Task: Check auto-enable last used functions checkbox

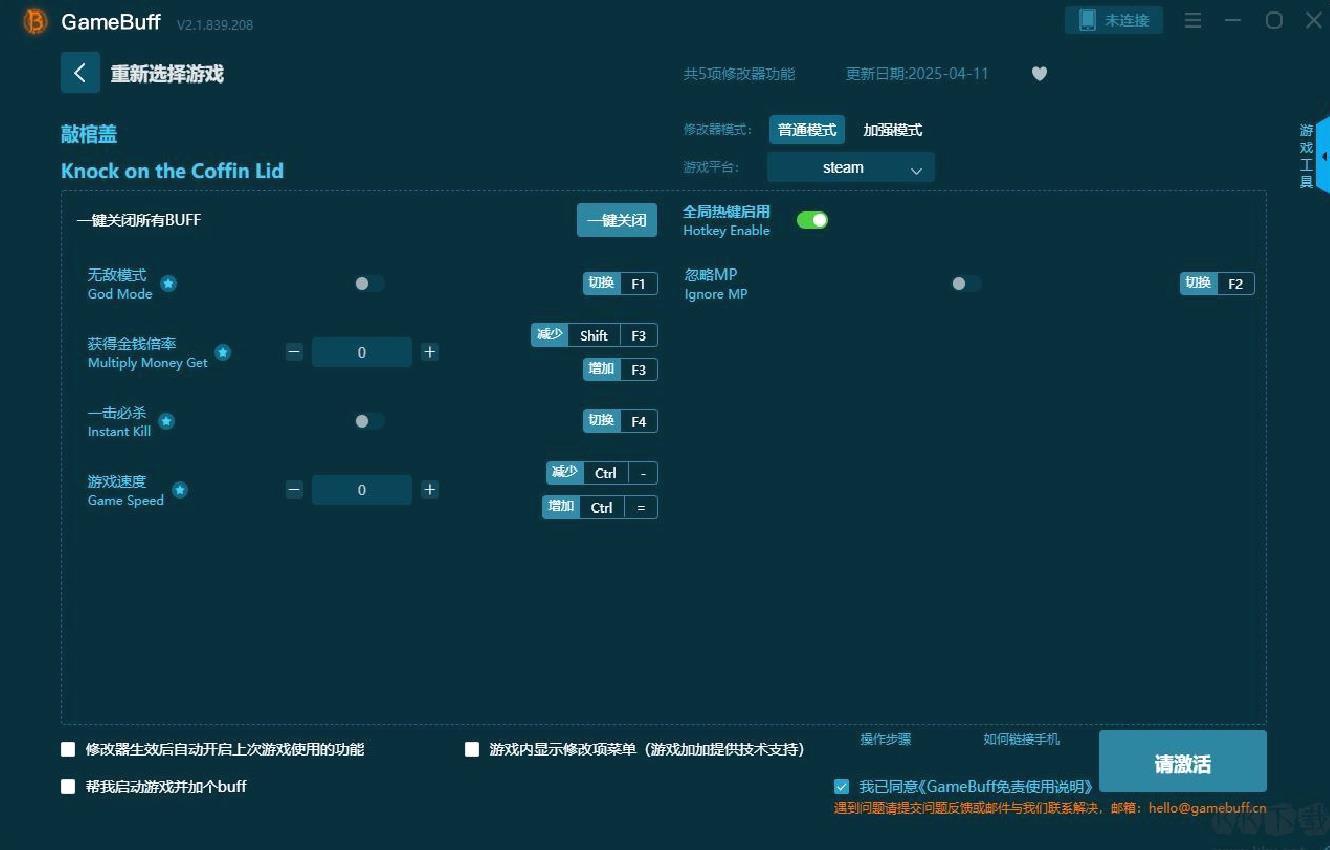Action: coord(68,749)
